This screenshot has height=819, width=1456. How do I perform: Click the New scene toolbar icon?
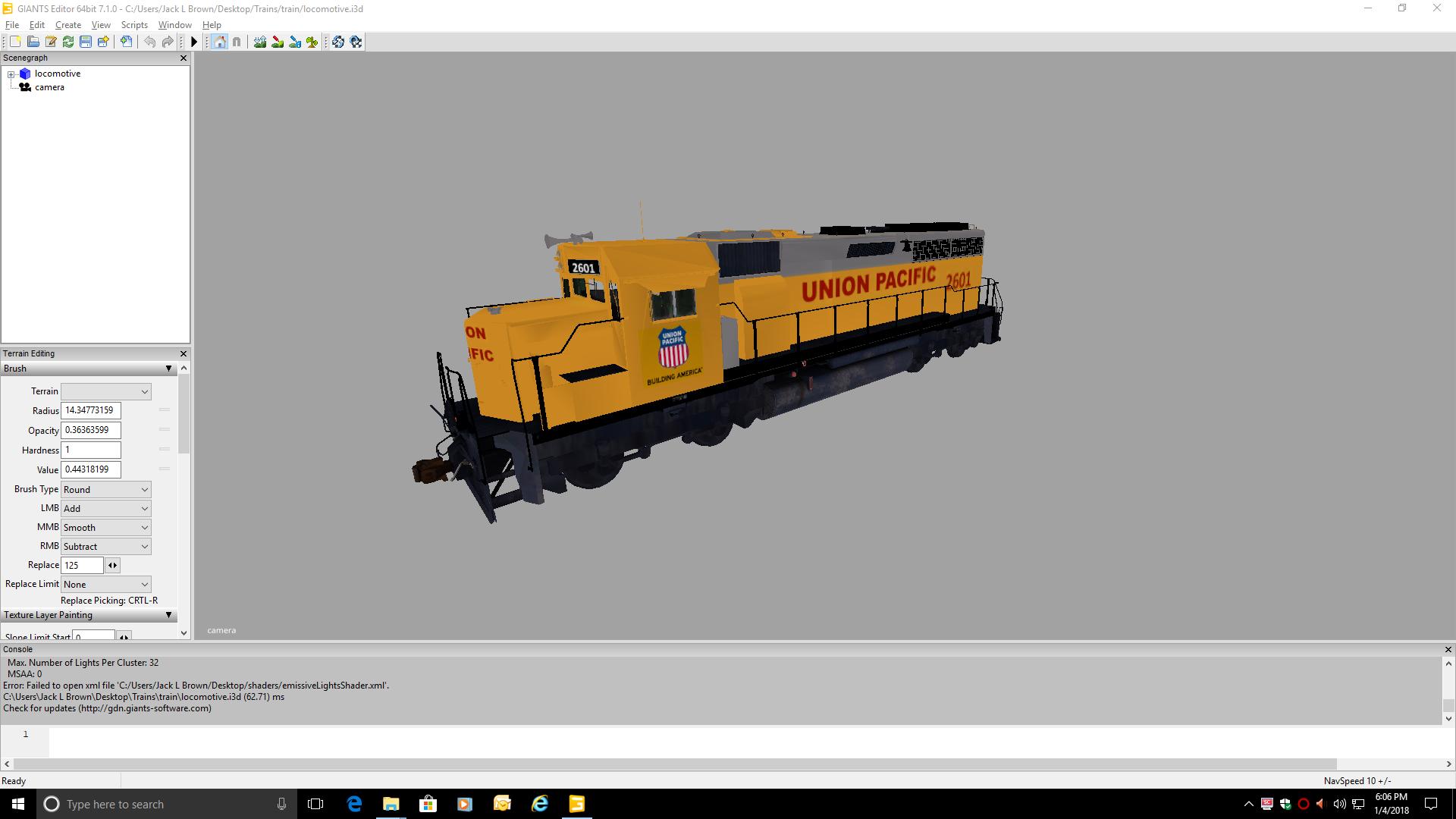15,42
